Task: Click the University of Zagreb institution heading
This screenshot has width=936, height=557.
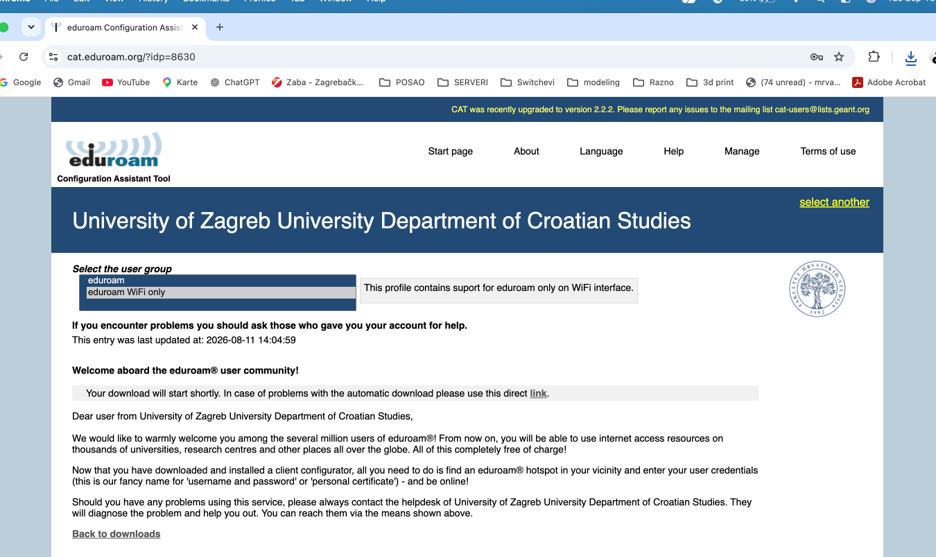Action: 381,221
